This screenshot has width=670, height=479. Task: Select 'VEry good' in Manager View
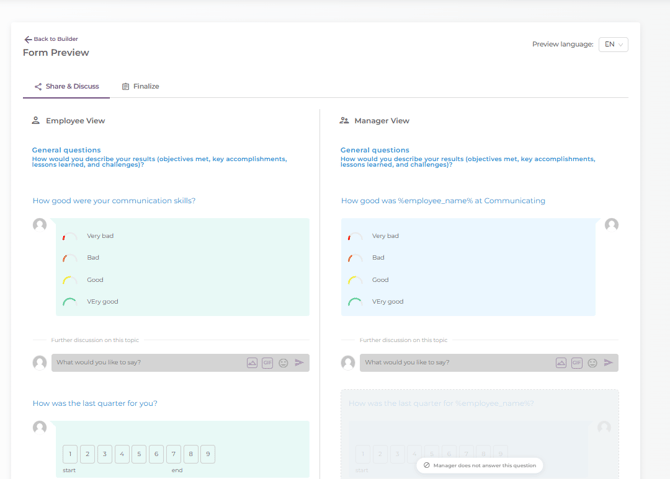point(386,301)
